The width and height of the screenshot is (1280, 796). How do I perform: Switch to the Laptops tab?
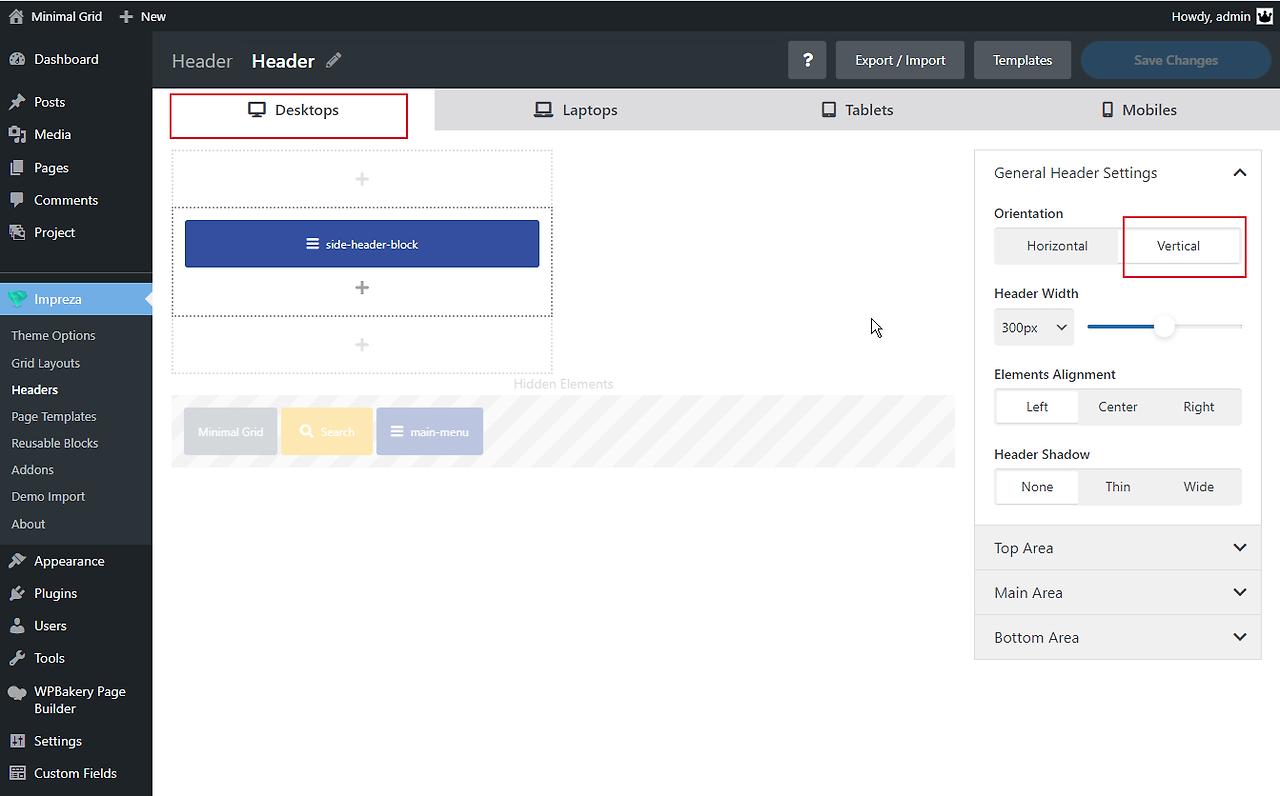[576, 110]
